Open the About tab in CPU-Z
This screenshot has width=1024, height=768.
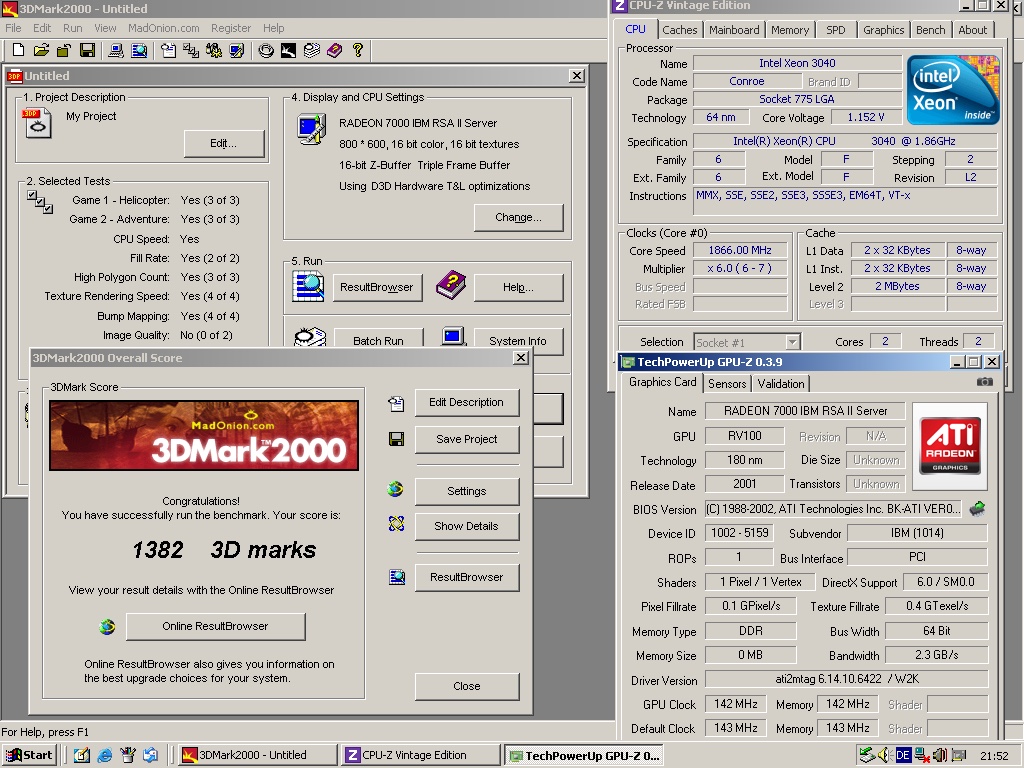pos(972,30)
